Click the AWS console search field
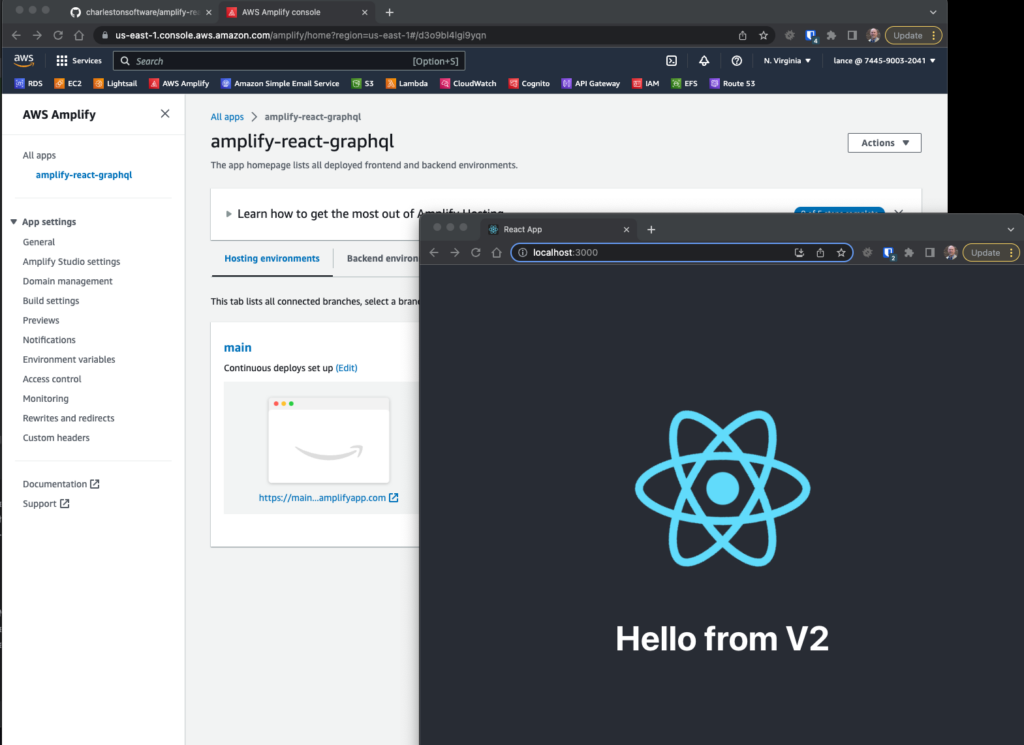The image size is (1024, 745). tap(270, 61)
